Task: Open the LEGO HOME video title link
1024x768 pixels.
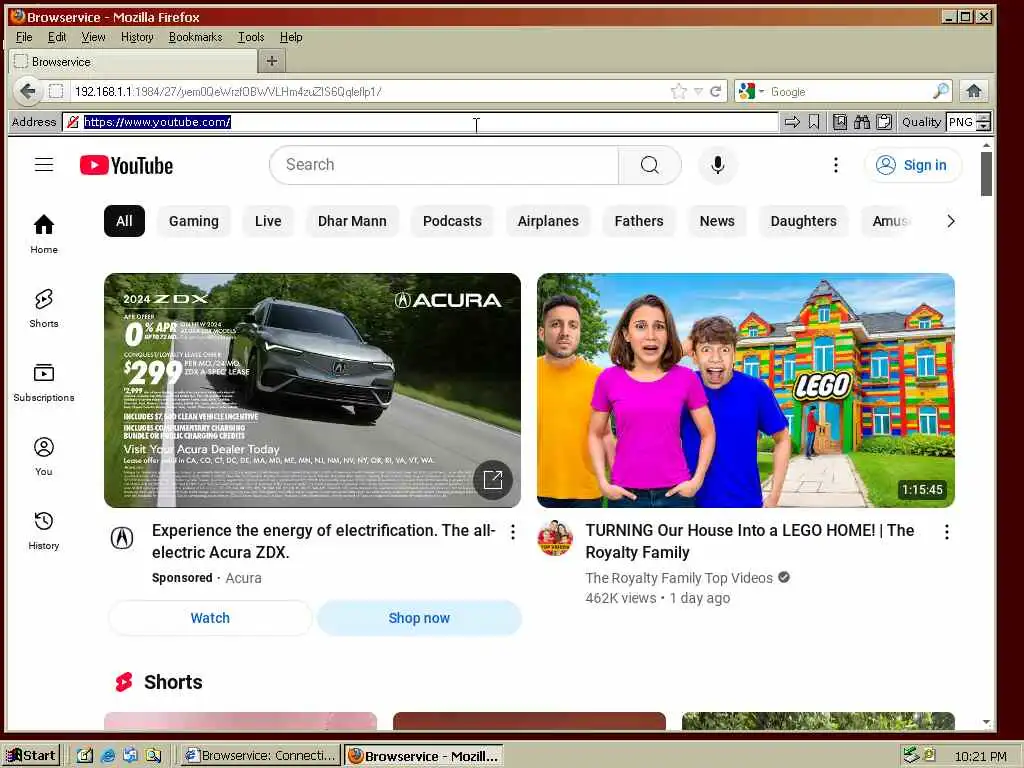Action: (x=749, y=541)
